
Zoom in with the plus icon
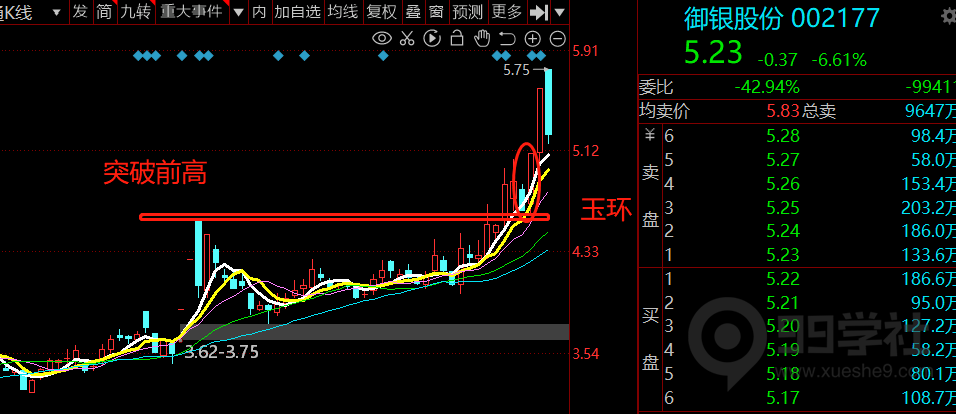click(x=532, y=38)
